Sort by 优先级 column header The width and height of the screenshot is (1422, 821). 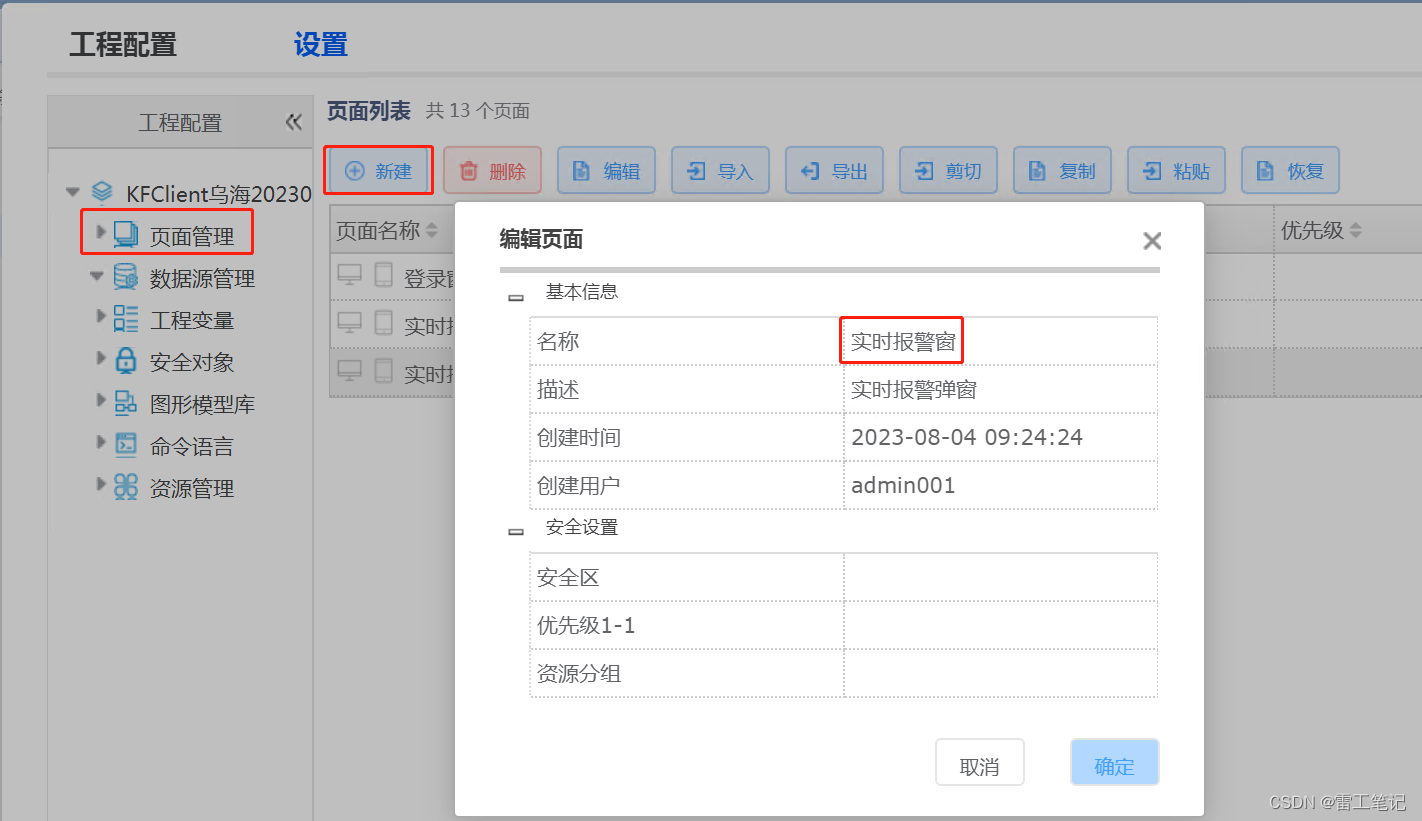point(1321,231)
